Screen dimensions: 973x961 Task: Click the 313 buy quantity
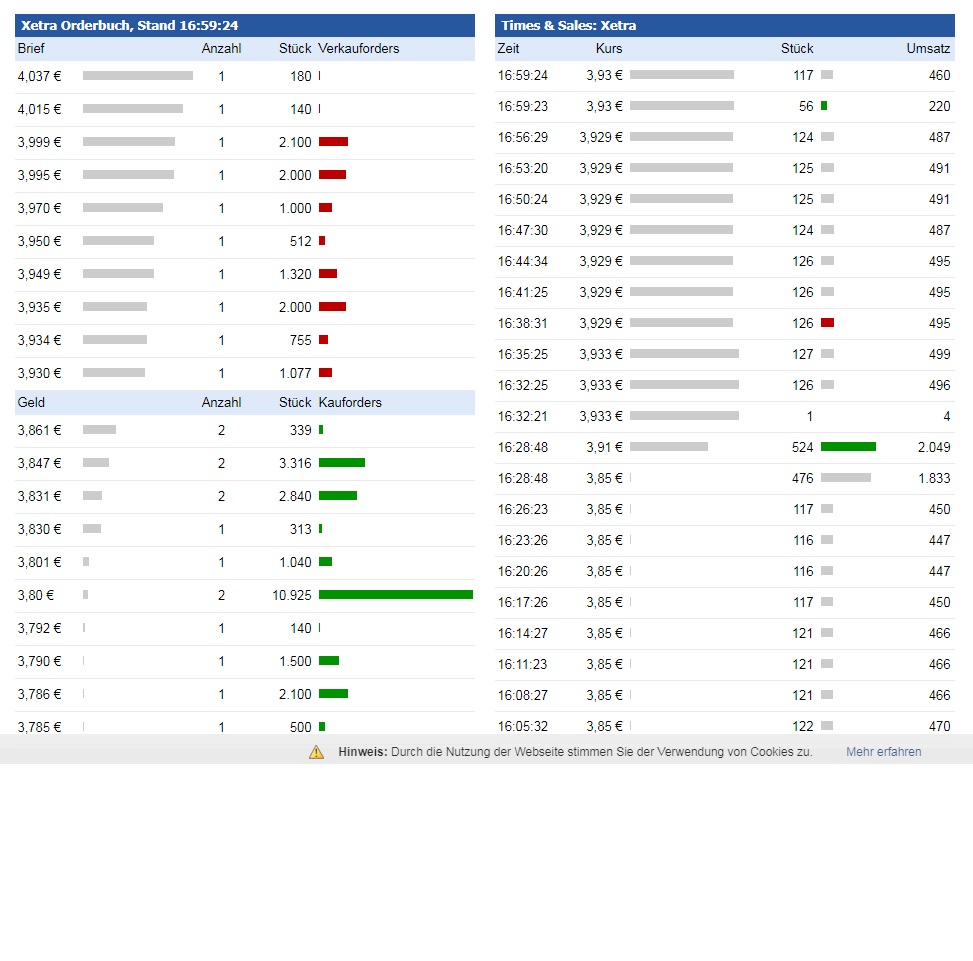[300, 529]
